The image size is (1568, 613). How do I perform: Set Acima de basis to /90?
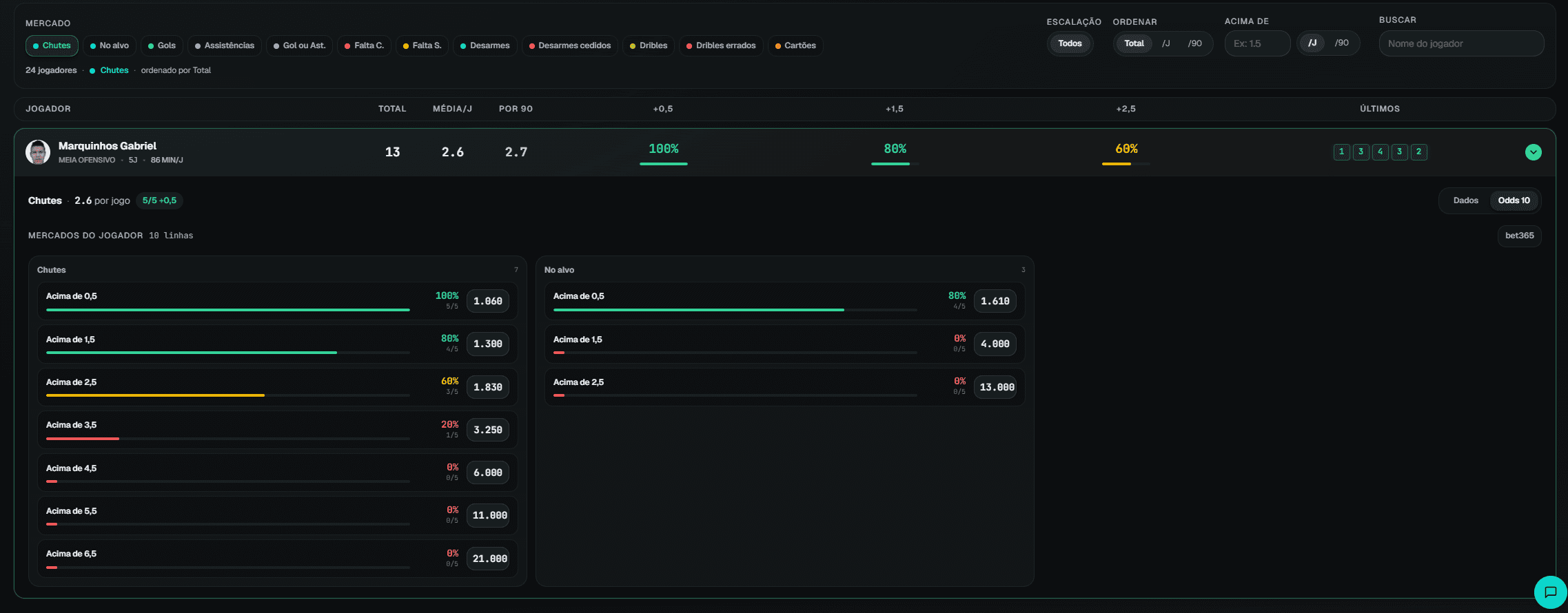(x=1341, y=43)
